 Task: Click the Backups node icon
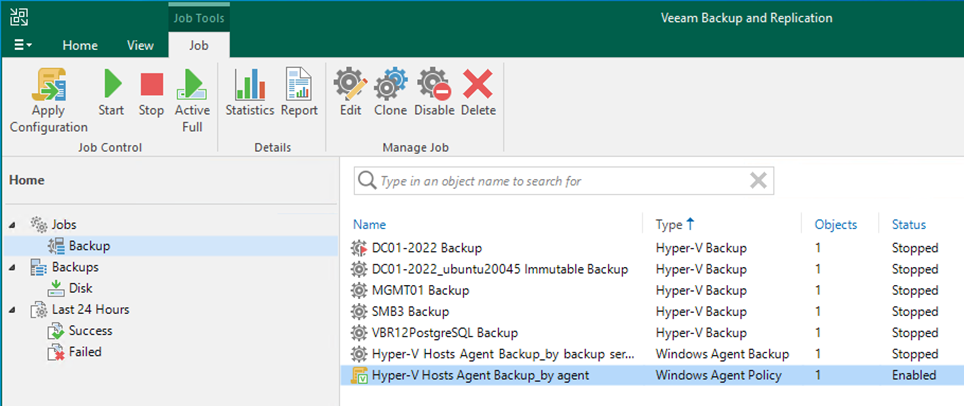tap(38, 268)
